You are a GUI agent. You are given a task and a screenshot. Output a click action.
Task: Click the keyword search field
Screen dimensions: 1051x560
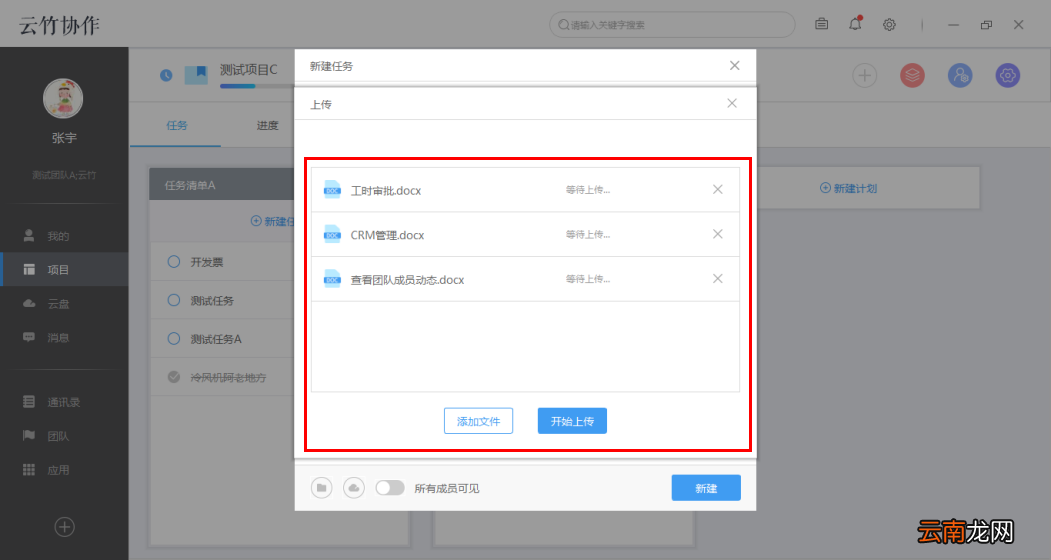coord(672,25)
